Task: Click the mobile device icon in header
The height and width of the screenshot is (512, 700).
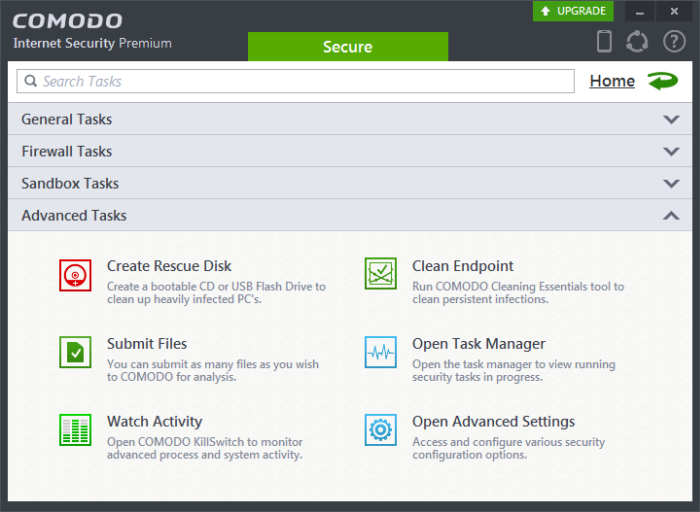Action: (604, 41)
